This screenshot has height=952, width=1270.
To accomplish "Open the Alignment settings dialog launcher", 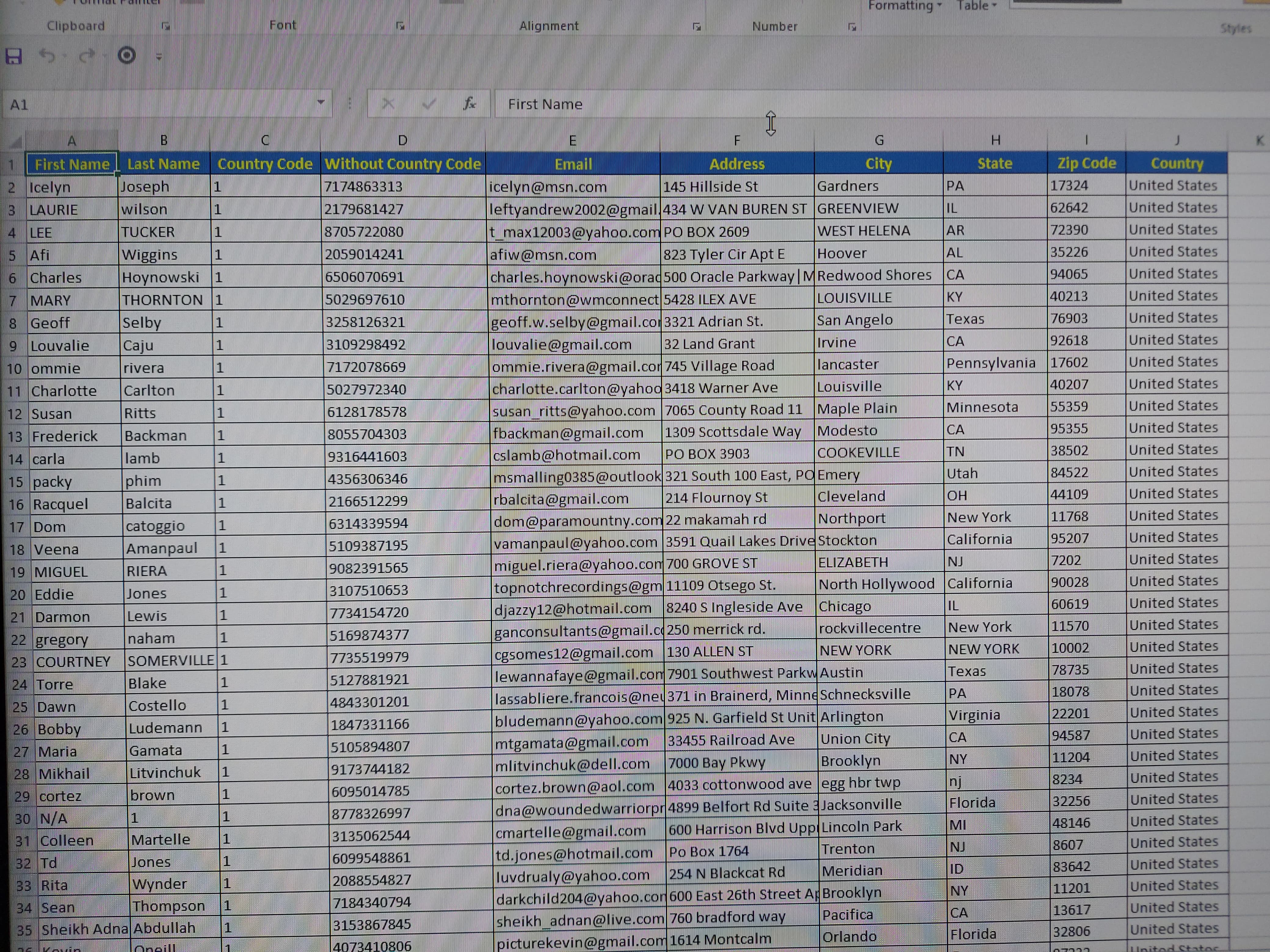I will click(697, 26).
